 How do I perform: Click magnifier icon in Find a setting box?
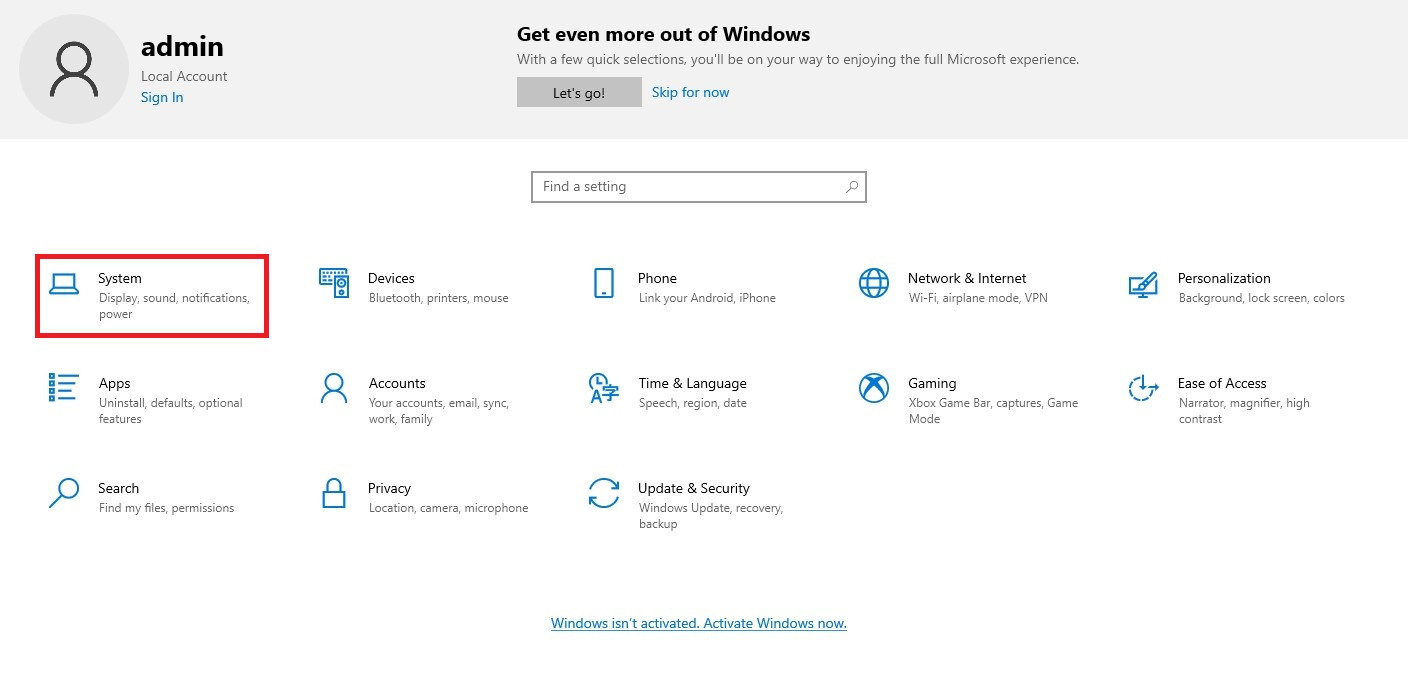coord(852,186)
